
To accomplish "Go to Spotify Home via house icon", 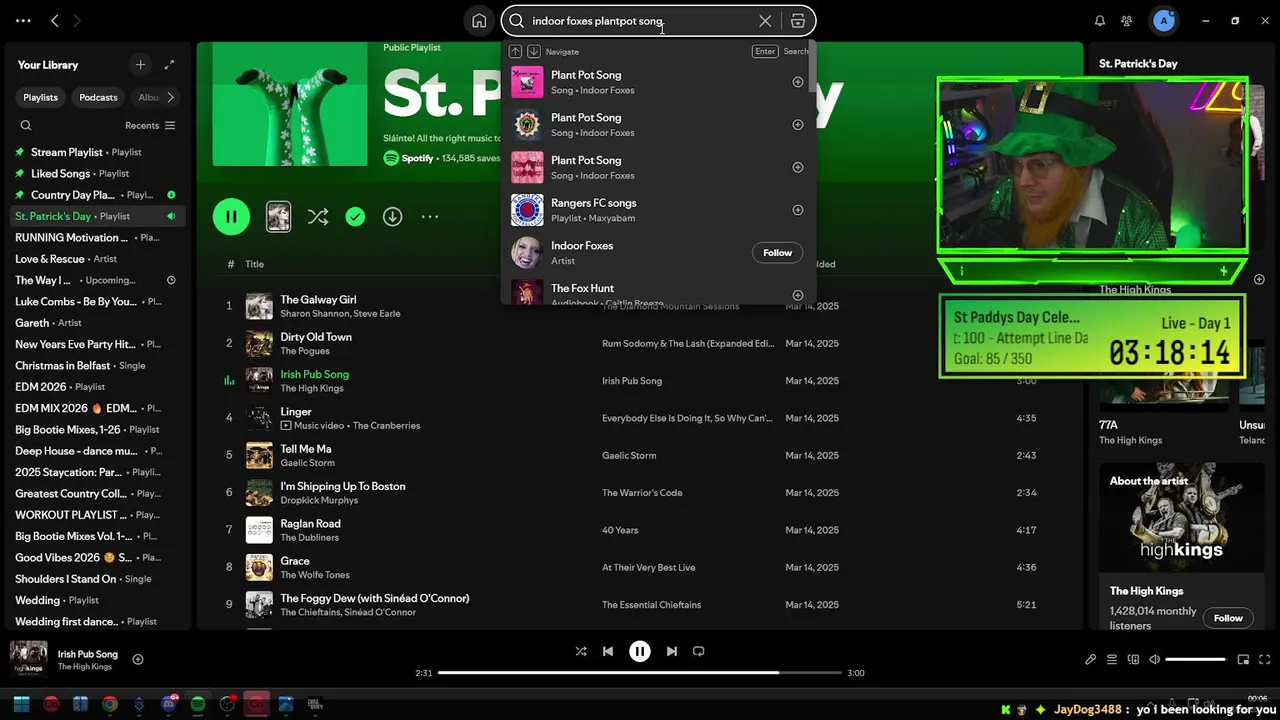I will click(479, 21).
